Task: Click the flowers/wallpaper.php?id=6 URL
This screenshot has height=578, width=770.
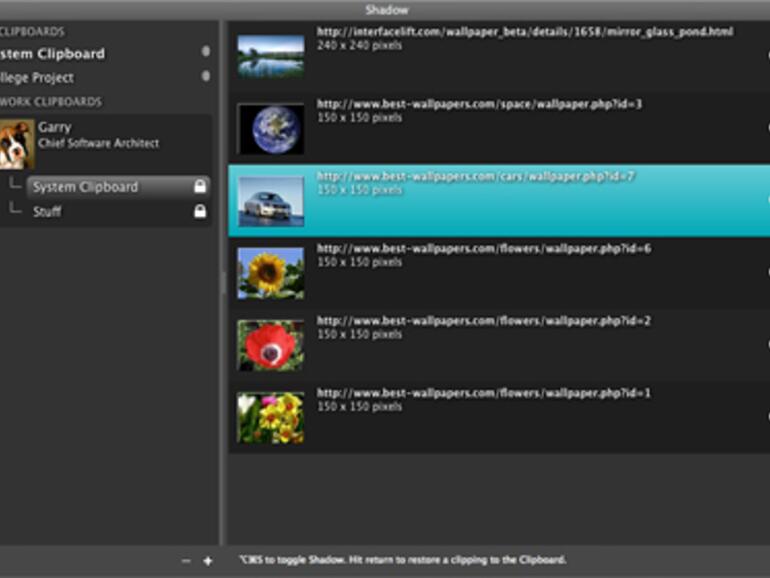Action: (484, 248)
